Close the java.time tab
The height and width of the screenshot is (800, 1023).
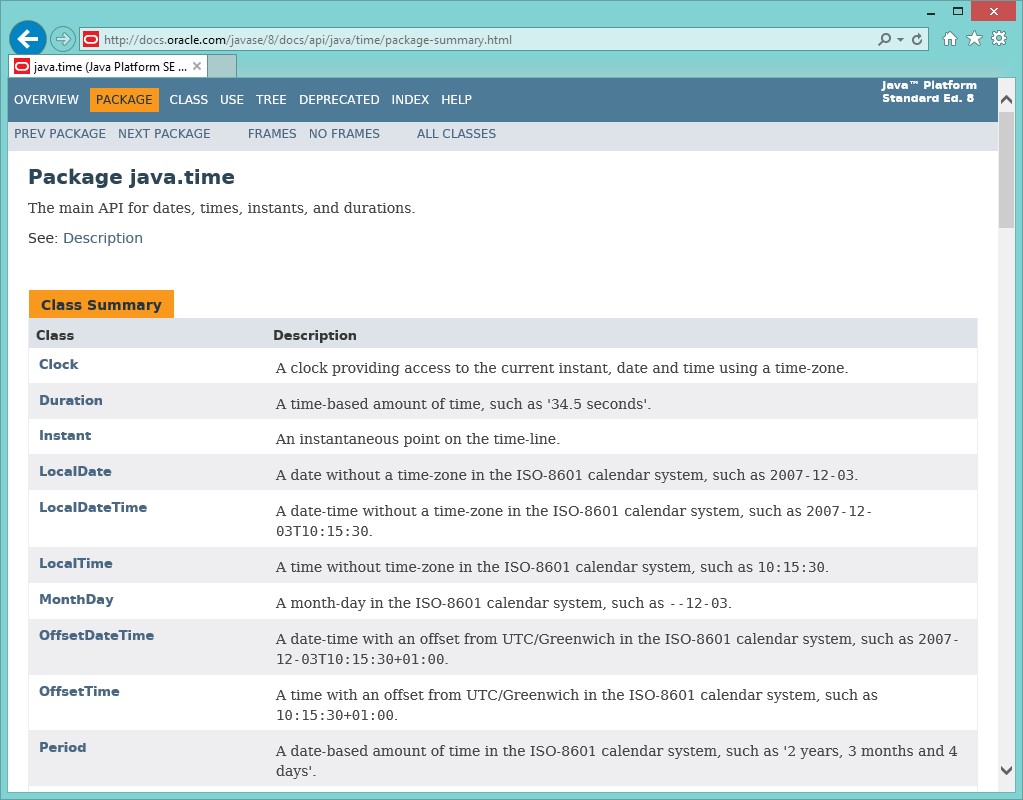pos(197,66)
